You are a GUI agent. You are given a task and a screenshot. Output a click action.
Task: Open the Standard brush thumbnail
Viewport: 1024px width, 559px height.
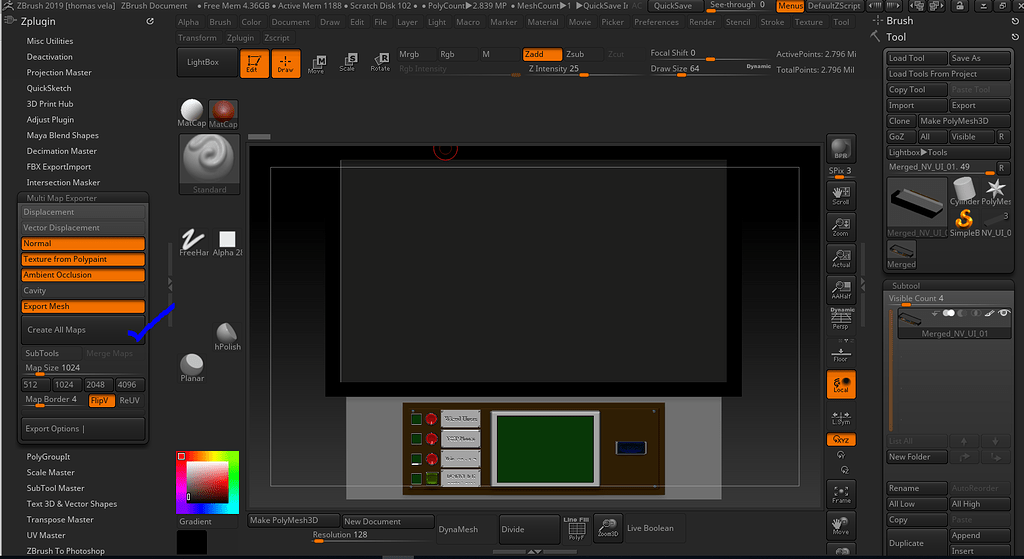(209, 165)
